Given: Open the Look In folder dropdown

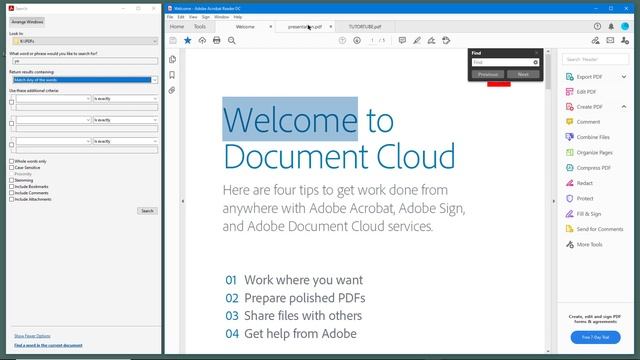Looking at the screenshot, I should 85,41.
